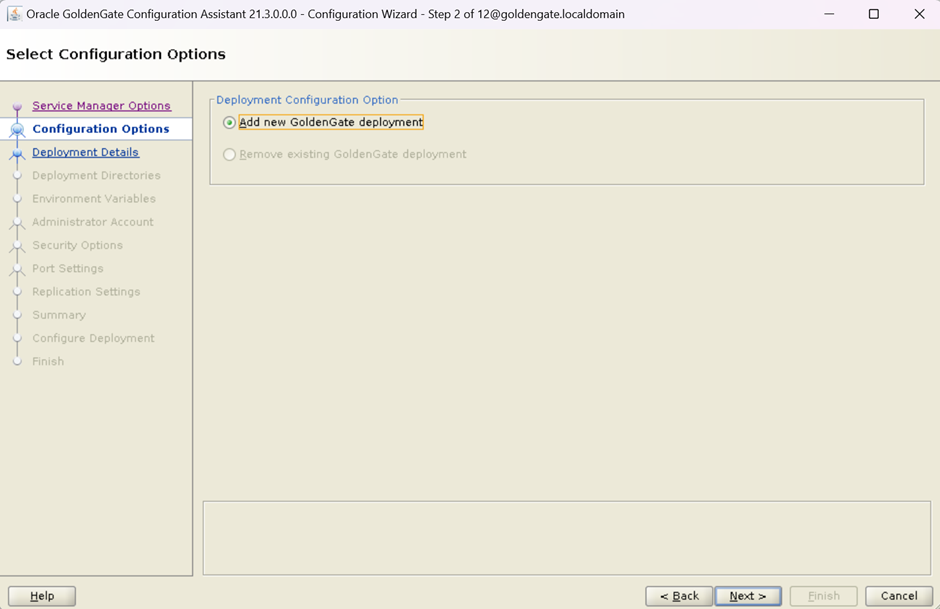The width and height of the screenshot is (940, 609).
Task: Click Deployment Directories step in sidebar
Action: 96,176
